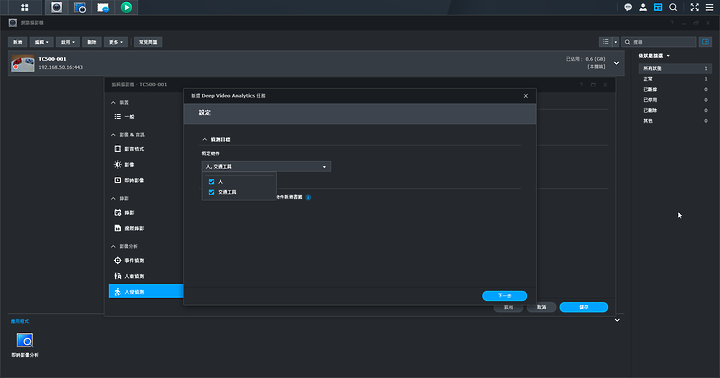Click the 下一步 next button
The image size is (720, 378).
(504, 296)
